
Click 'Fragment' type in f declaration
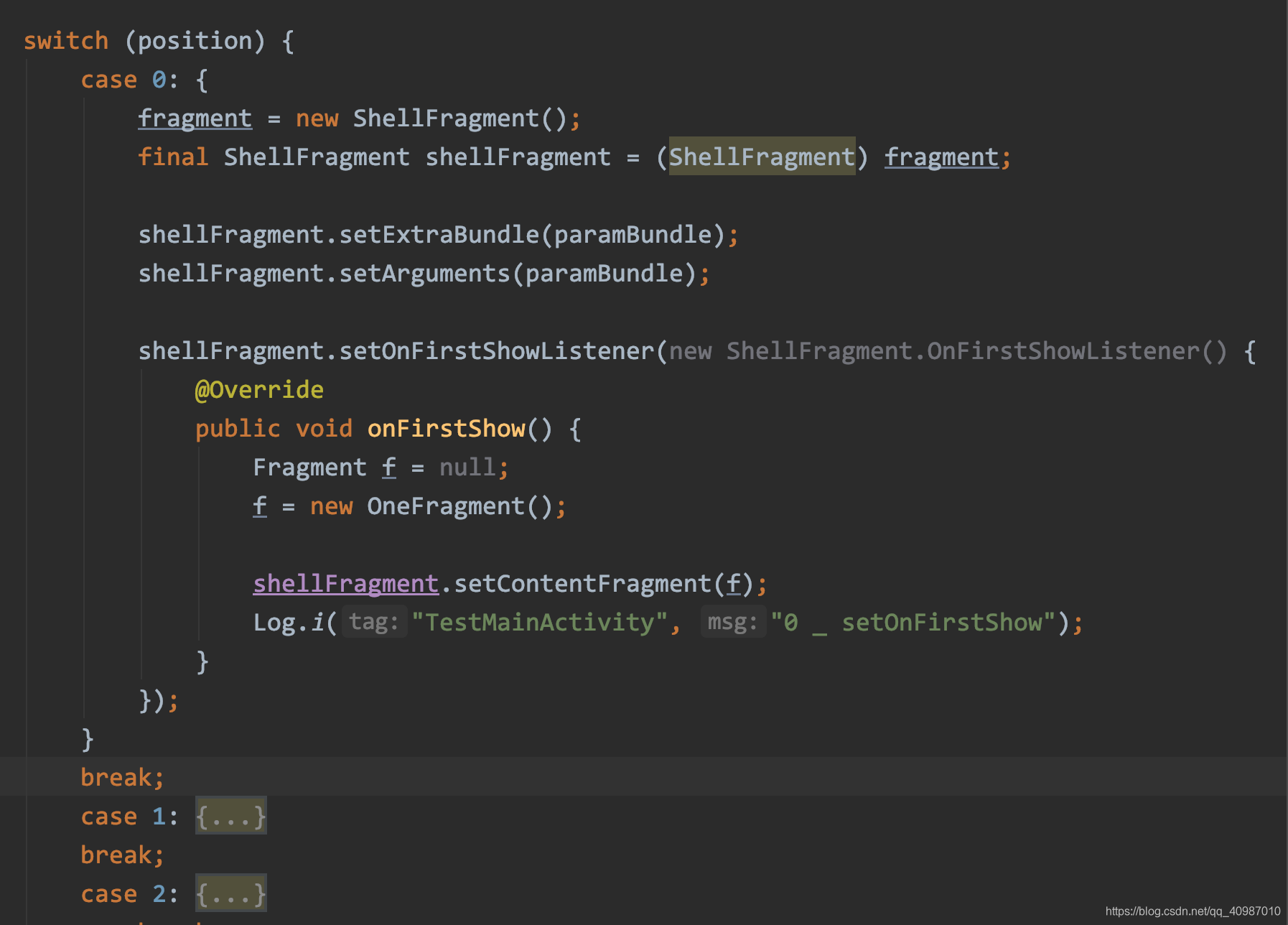(309, 467)
